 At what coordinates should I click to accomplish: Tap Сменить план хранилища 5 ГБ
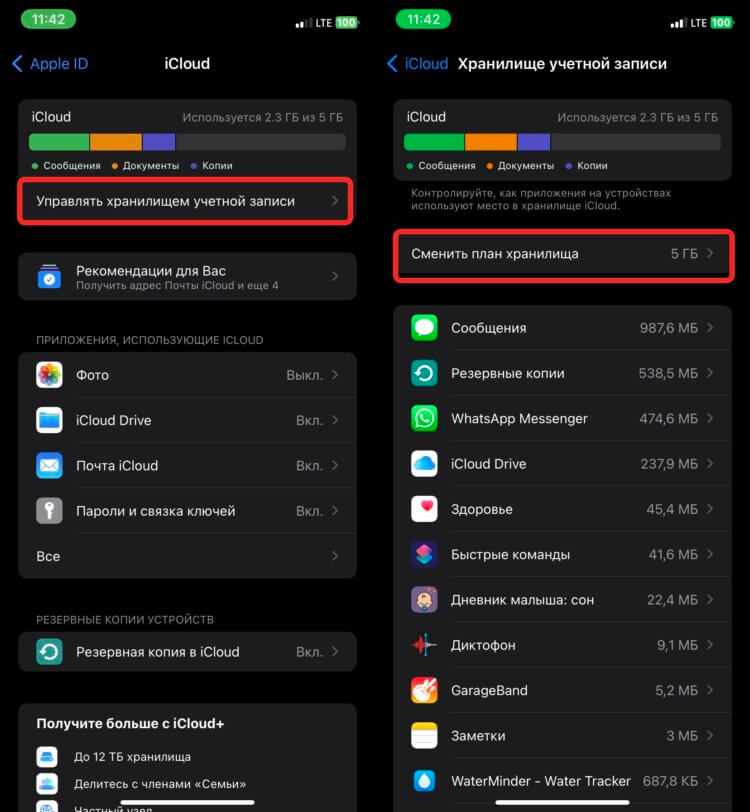(x=564, y=254)
